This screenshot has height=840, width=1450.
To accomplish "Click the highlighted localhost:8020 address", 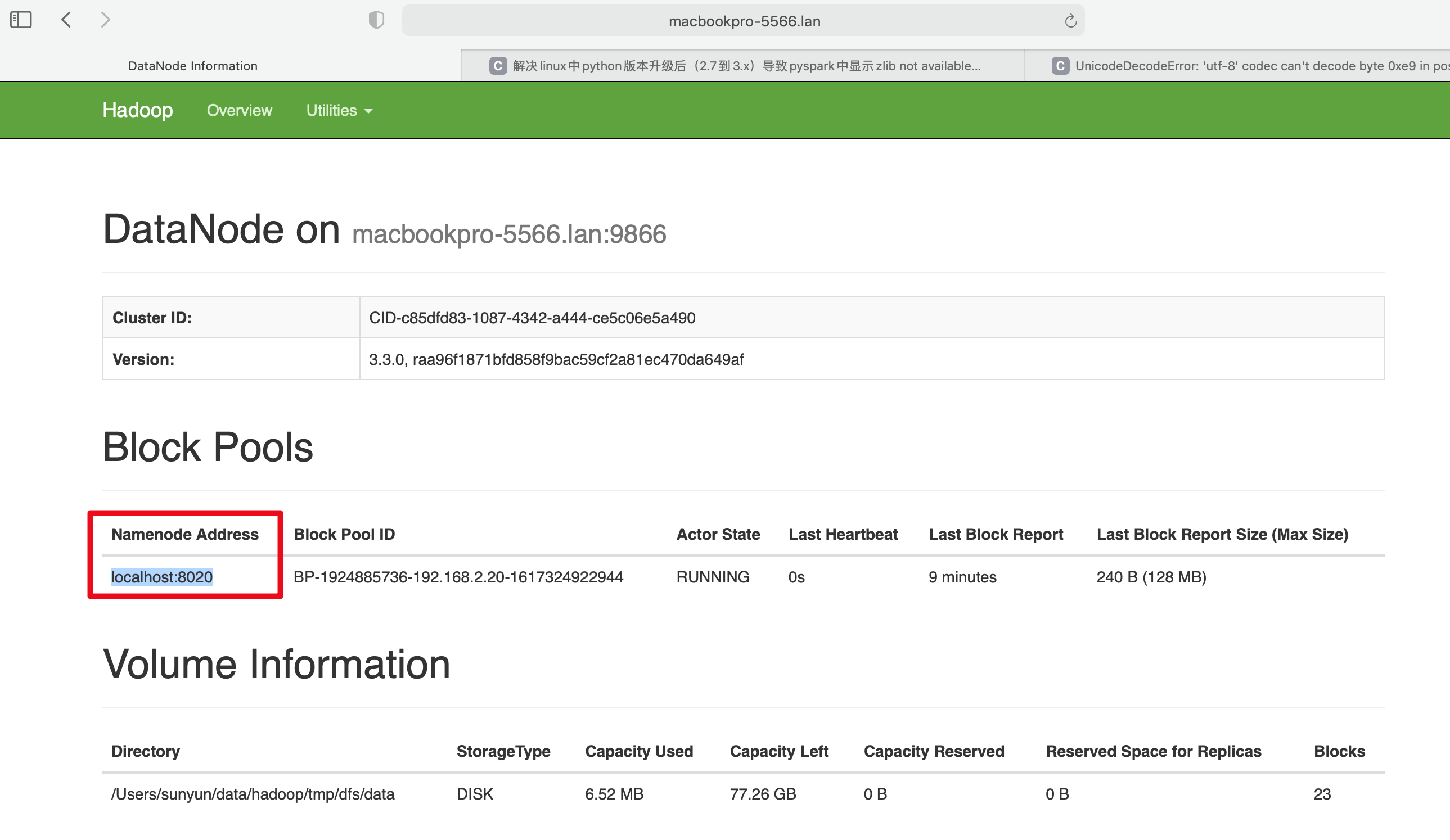I will (x=161, y=576).
